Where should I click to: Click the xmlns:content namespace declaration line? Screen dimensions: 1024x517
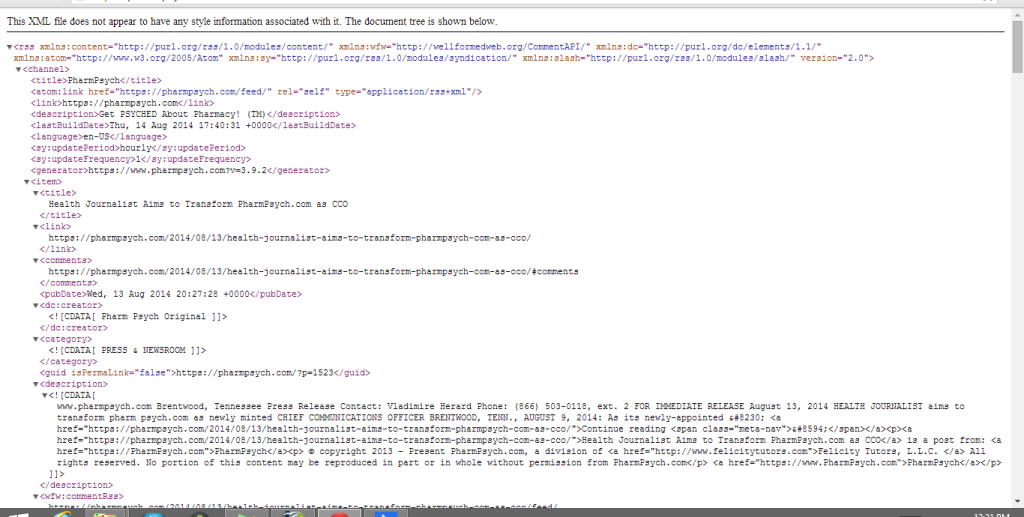pos(417,47)
